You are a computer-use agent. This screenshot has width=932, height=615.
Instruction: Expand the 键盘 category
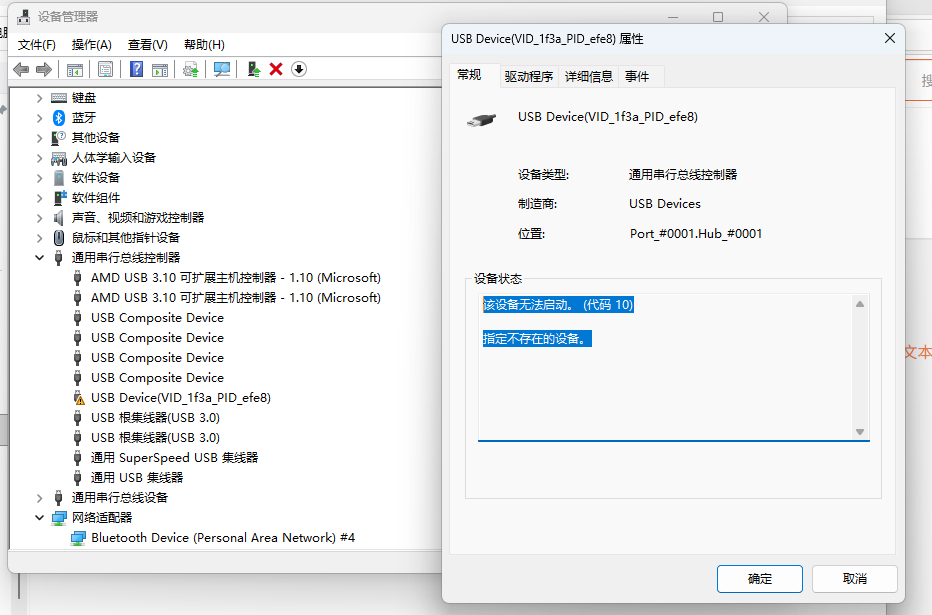click(40, 97)
